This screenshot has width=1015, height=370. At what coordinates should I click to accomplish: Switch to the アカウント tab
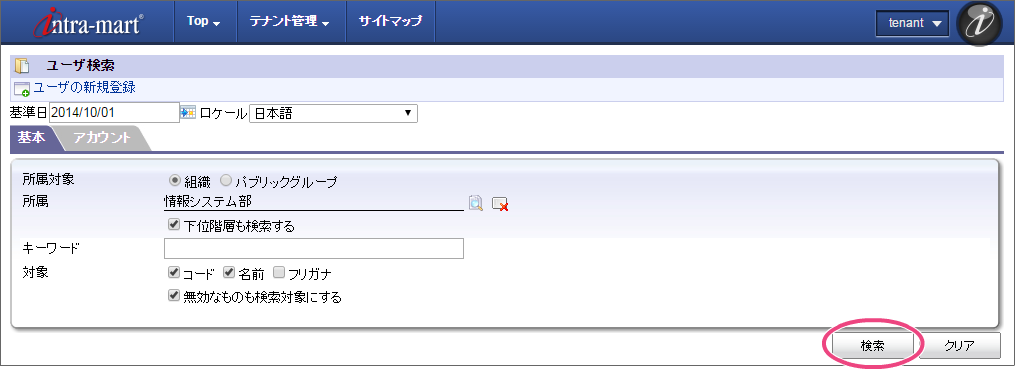click(102, 138)
